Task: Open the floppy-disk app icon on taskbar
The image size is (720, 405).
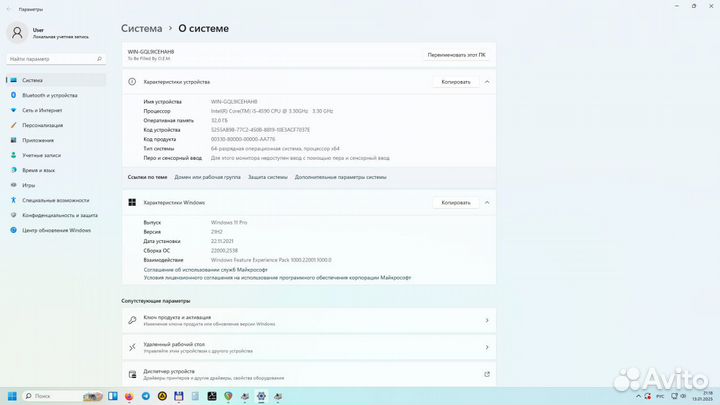Action: point(179,396)
